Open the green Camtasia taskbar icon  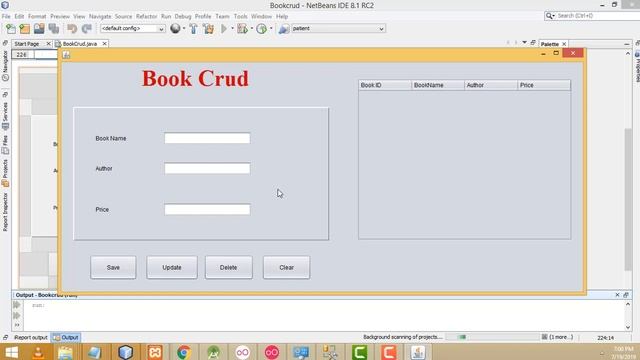[x=360, y=352]
